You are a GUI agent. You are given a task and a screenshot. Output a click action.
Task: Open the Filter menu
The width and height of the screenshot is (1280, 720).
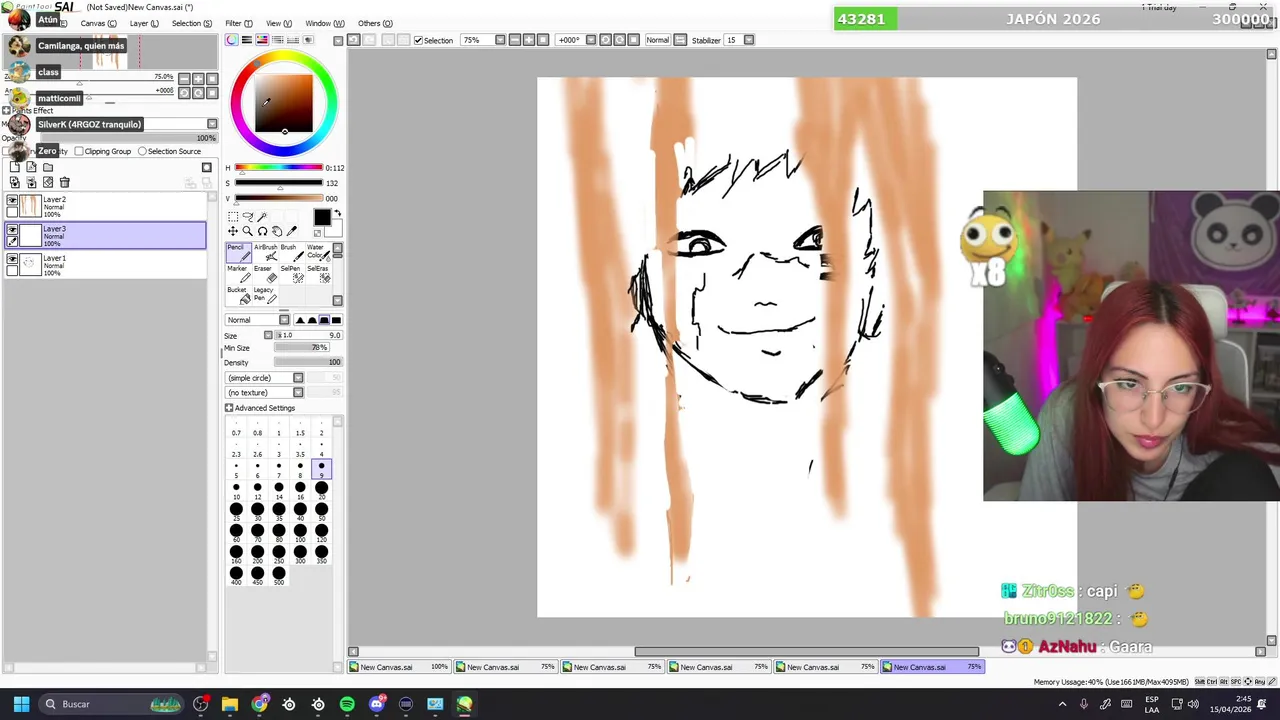237,23
